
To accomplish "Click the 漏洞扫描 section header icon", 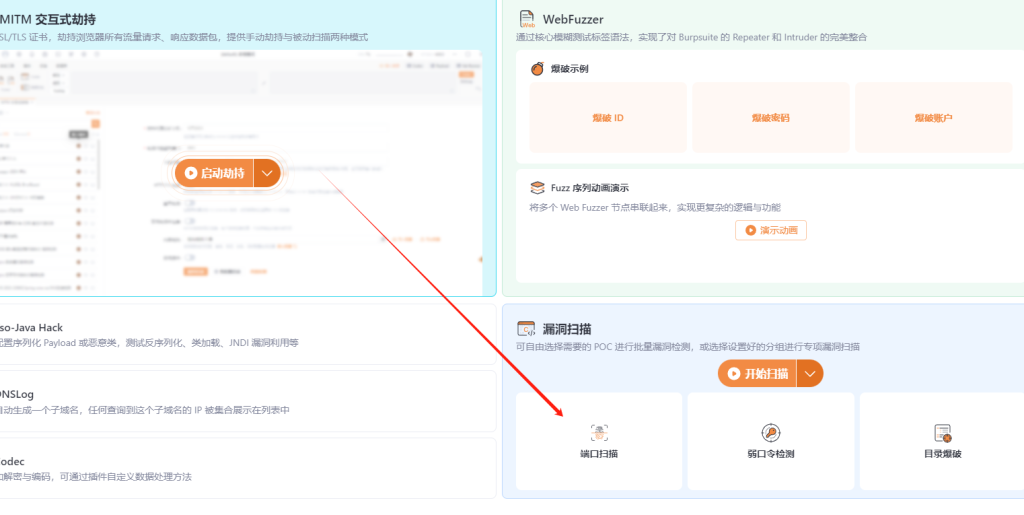I will point(526,329).
